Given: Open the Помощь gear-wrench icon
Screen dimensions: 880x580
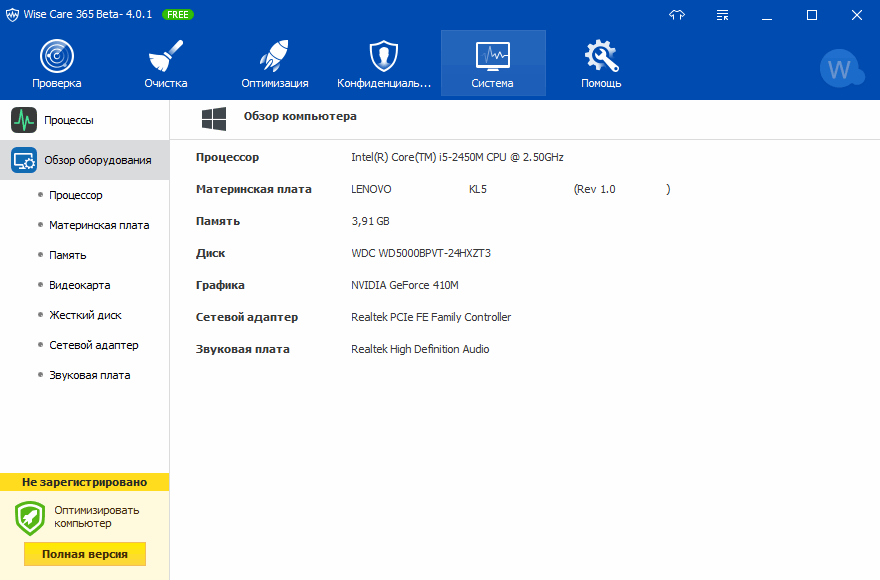Looking at the screenshot, I should (x=601, y=56).
